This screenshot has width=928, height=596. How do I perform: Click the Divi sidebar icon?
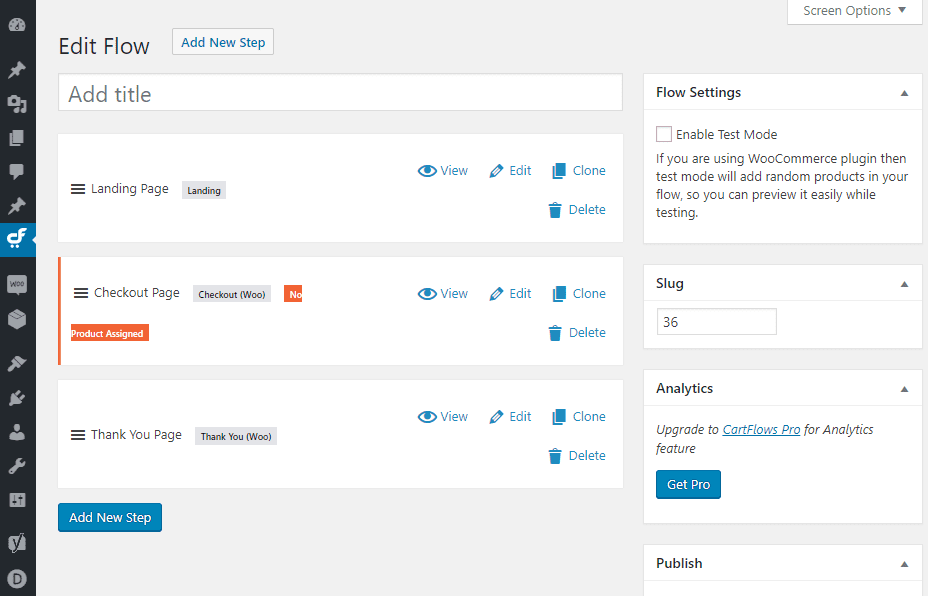click(x=17, y=577)
